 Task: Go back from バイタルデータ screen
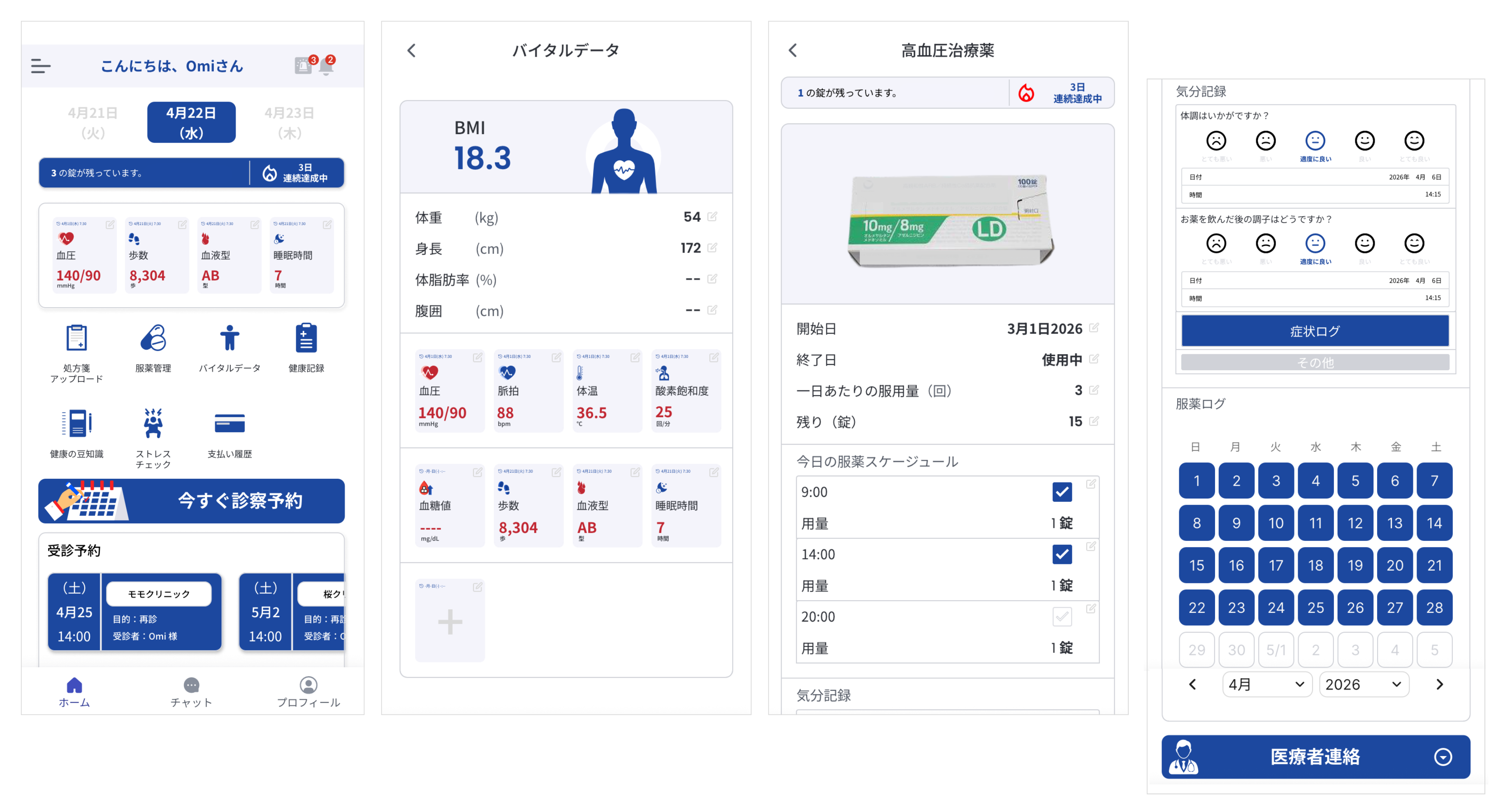pos(412,51)
